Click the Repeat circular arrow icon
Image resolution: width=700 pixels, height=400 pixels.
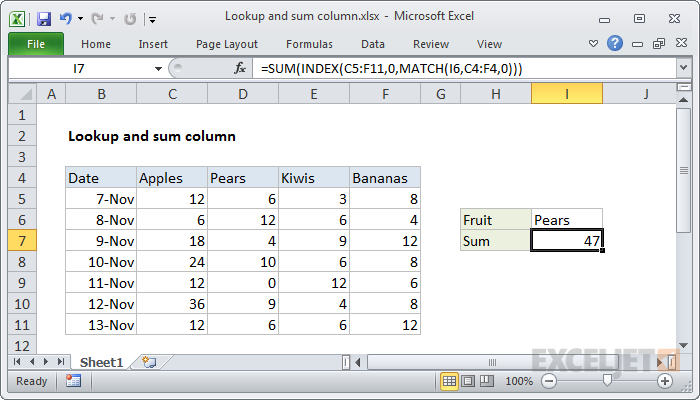click(129, 19)
